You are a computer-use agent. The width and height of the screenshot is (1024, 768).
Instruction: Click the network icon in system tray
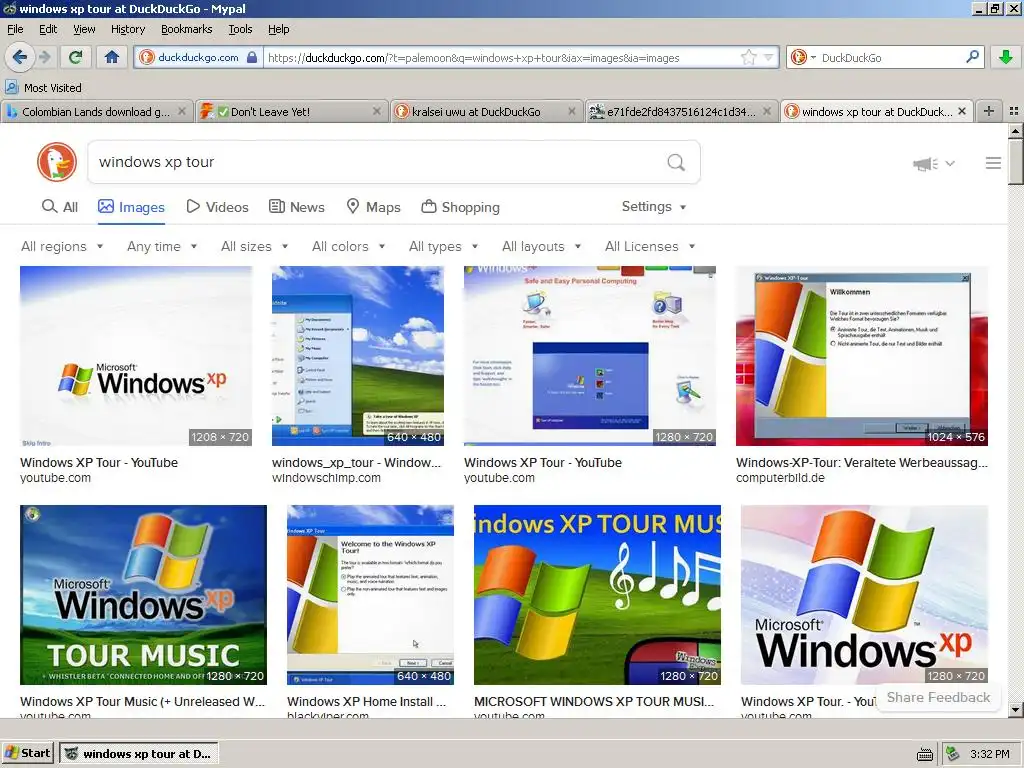point(953,754)
